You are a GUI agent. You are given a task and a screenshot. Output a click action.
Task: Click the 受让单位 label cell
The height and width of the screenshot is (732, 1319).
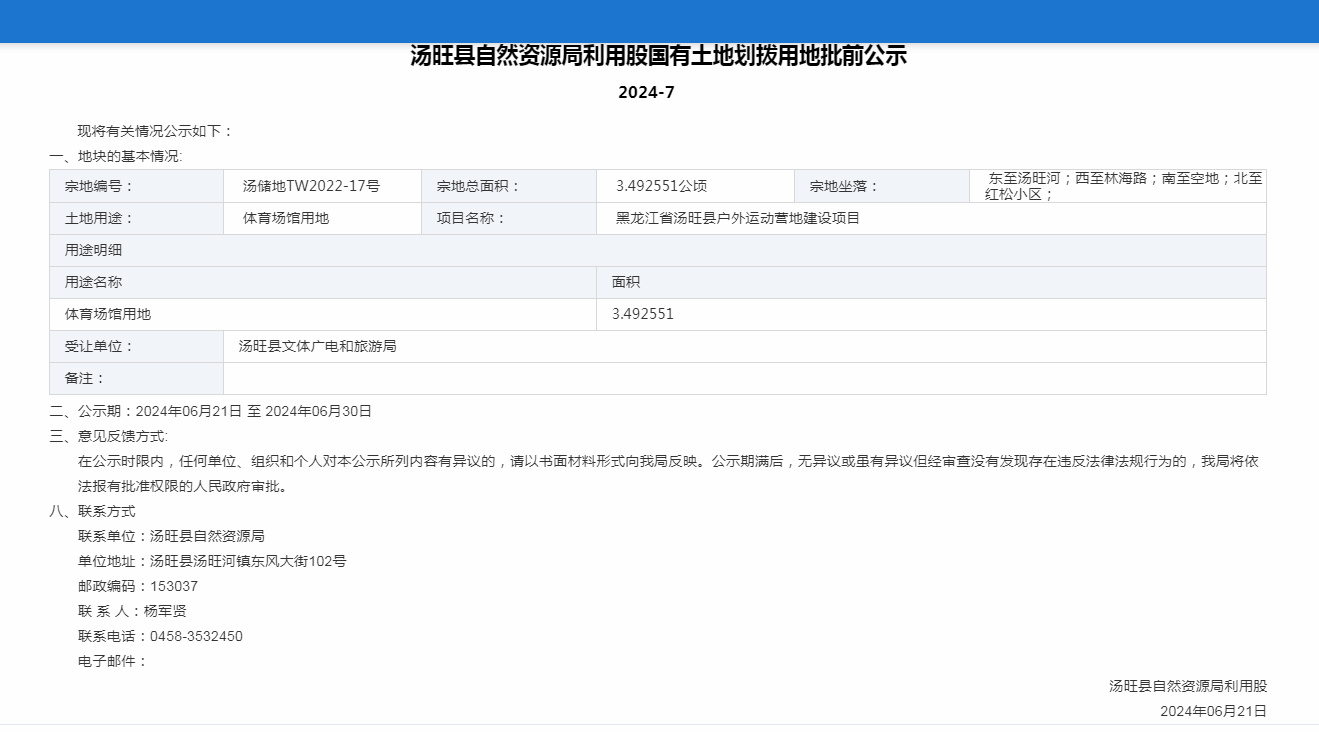coord(137,347)
